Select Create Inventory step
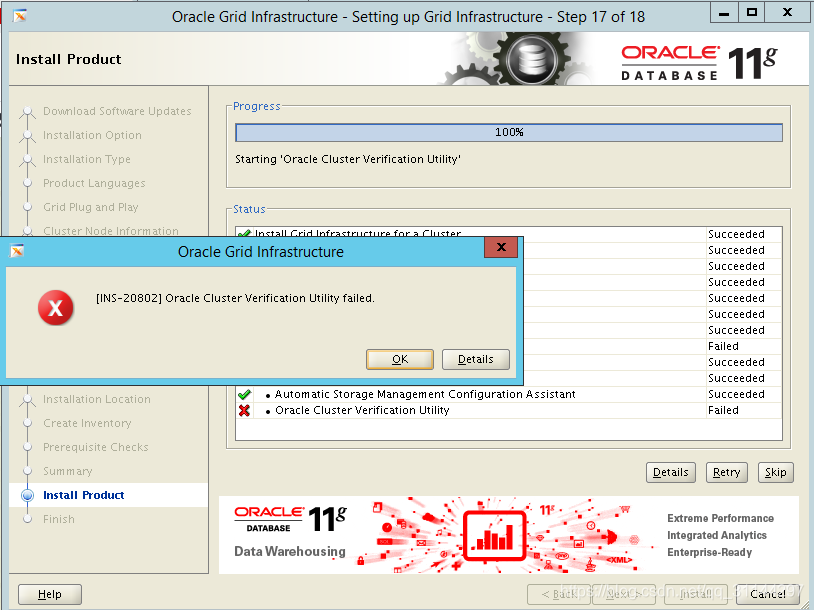This screenshot has width=814, height=610. click(x=87, y=423)
